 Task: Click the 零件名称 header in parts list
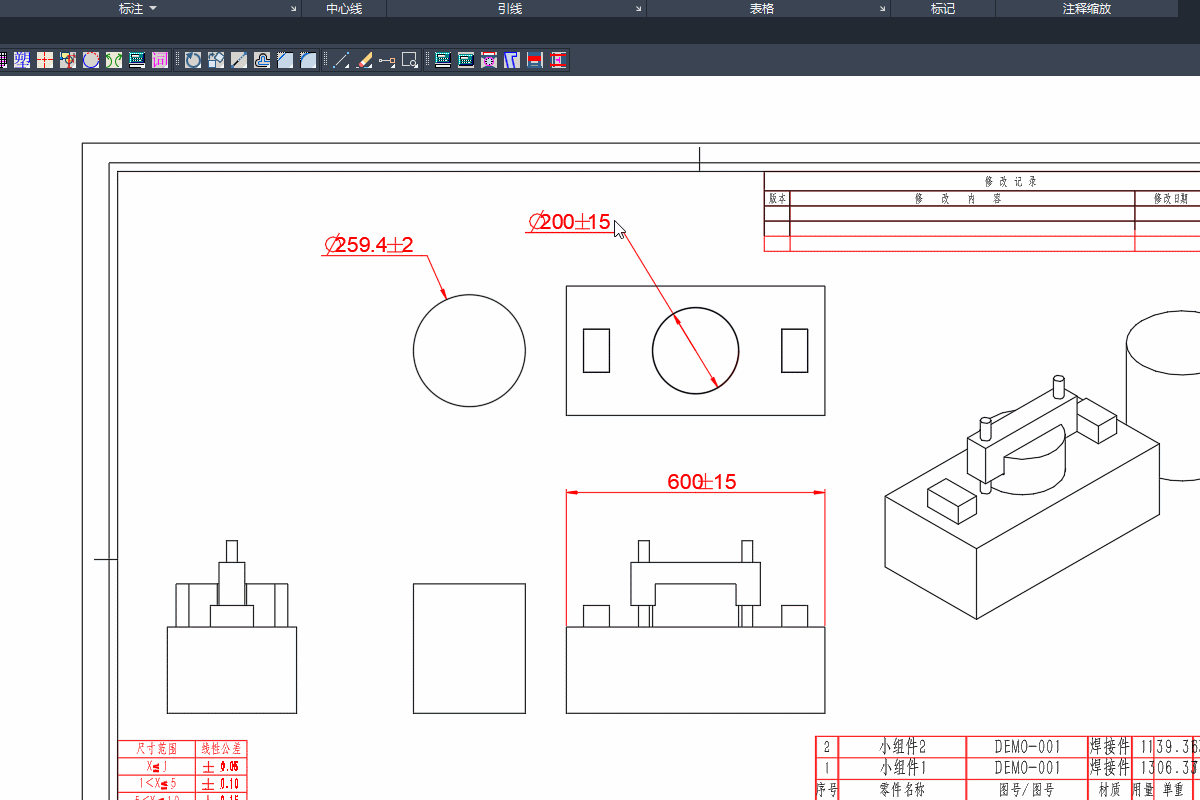coord(902,790)
